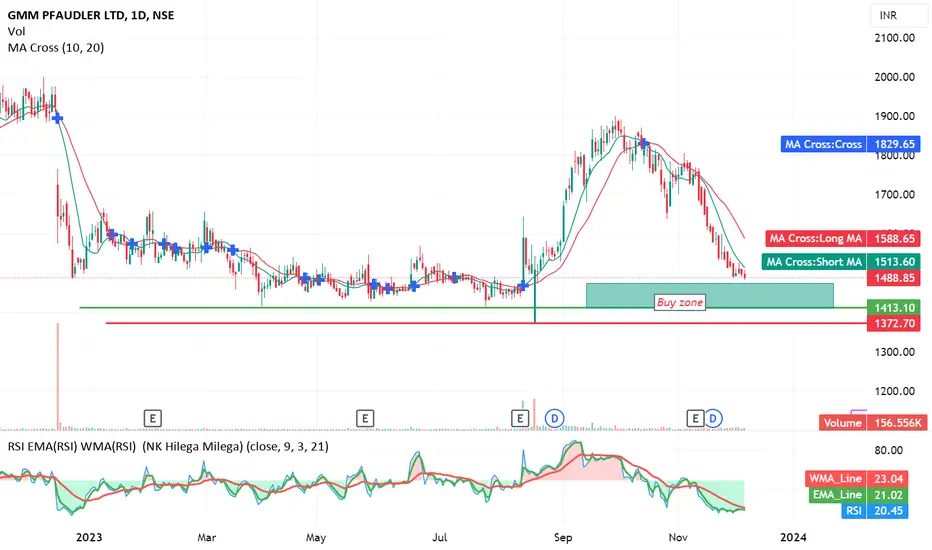Click the 2024 label on time axis
Viewport: 932px width, 550px height.
[793, 538]
